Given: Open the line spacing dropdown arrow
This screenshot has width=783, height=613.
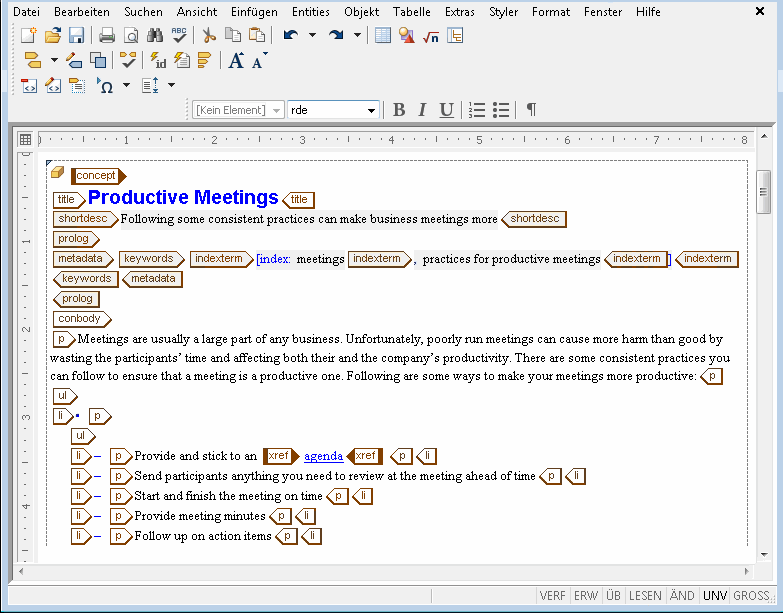Looking at the screenshot, I should point(171,85).
